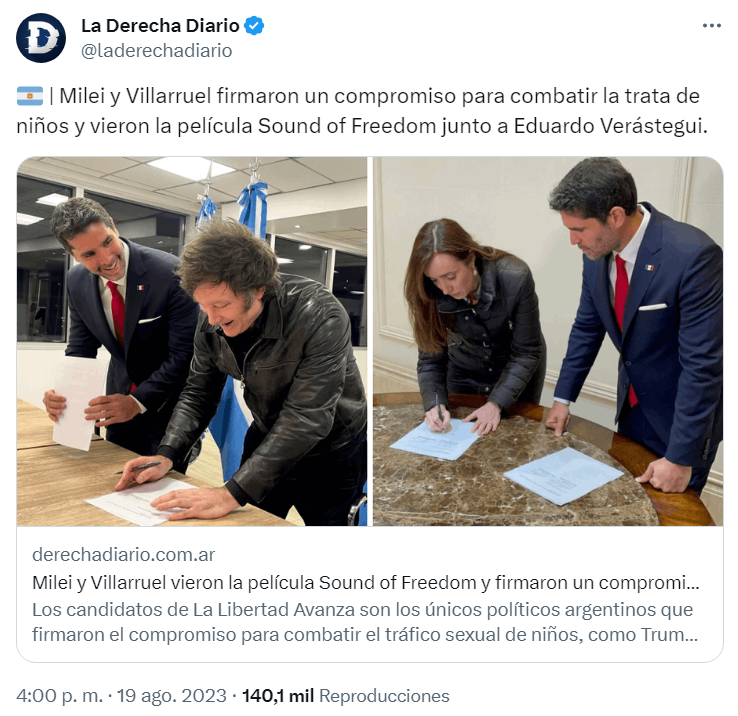The image size is (738, 716).
Task: Open the link card headline about Sound of Freedom
Action: point(366,583)
